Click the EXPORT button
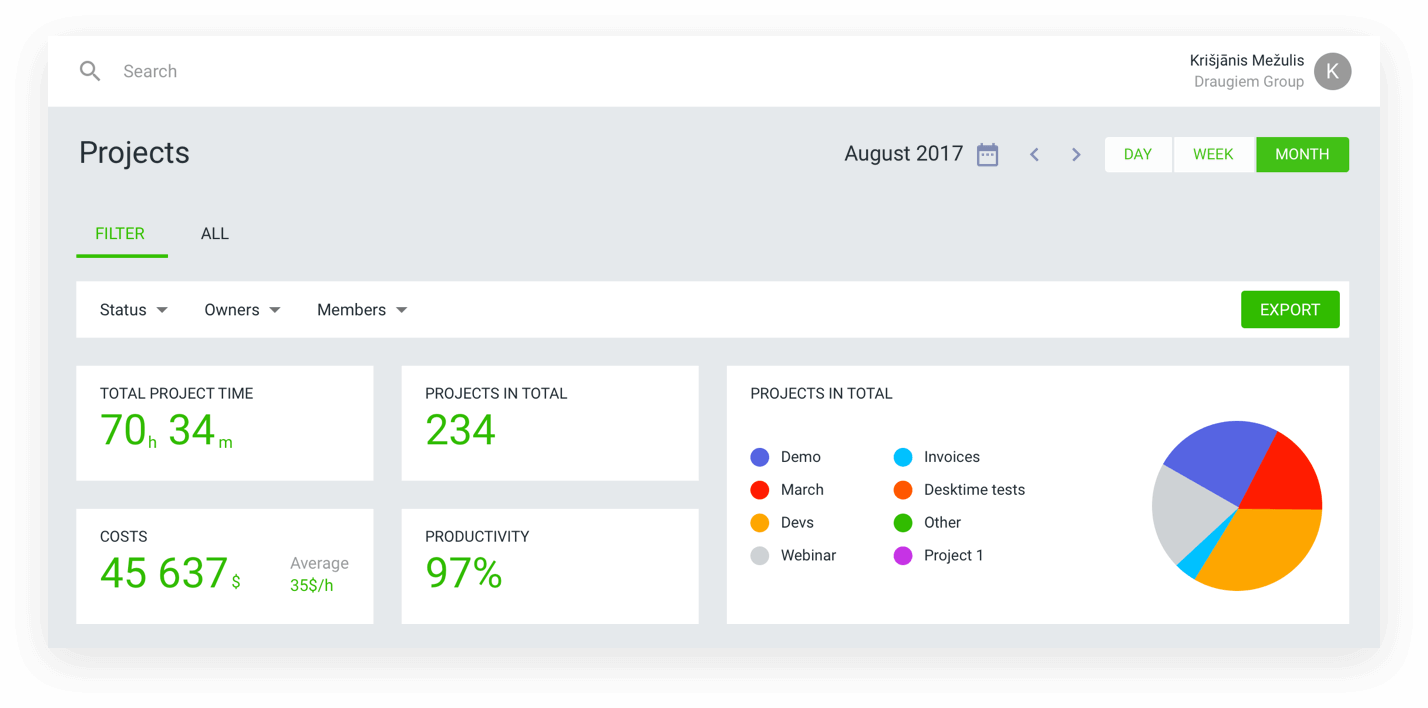Viewport: 1428px width, 708px height. point(1290,309)
